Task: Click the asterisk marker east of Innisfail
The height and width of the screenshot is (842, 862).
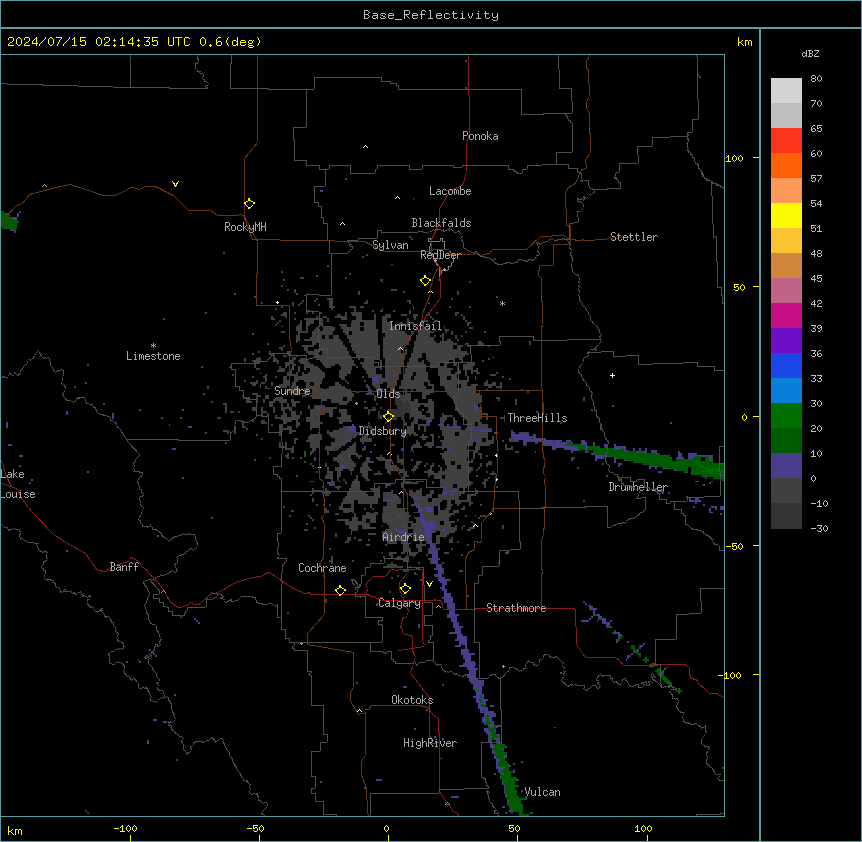Action: pos(502,303)
